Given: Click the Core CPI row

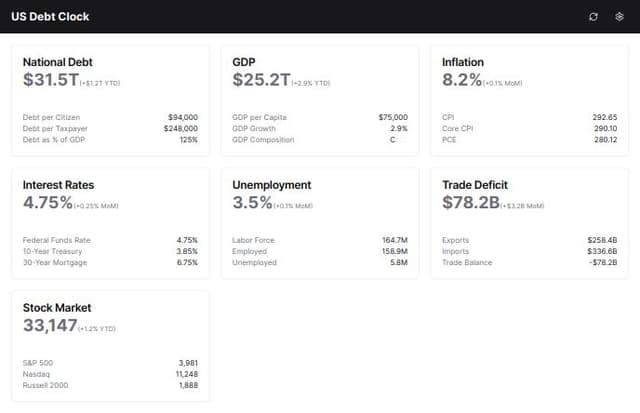Looking at the screenshot, I should tap(529, 128).
